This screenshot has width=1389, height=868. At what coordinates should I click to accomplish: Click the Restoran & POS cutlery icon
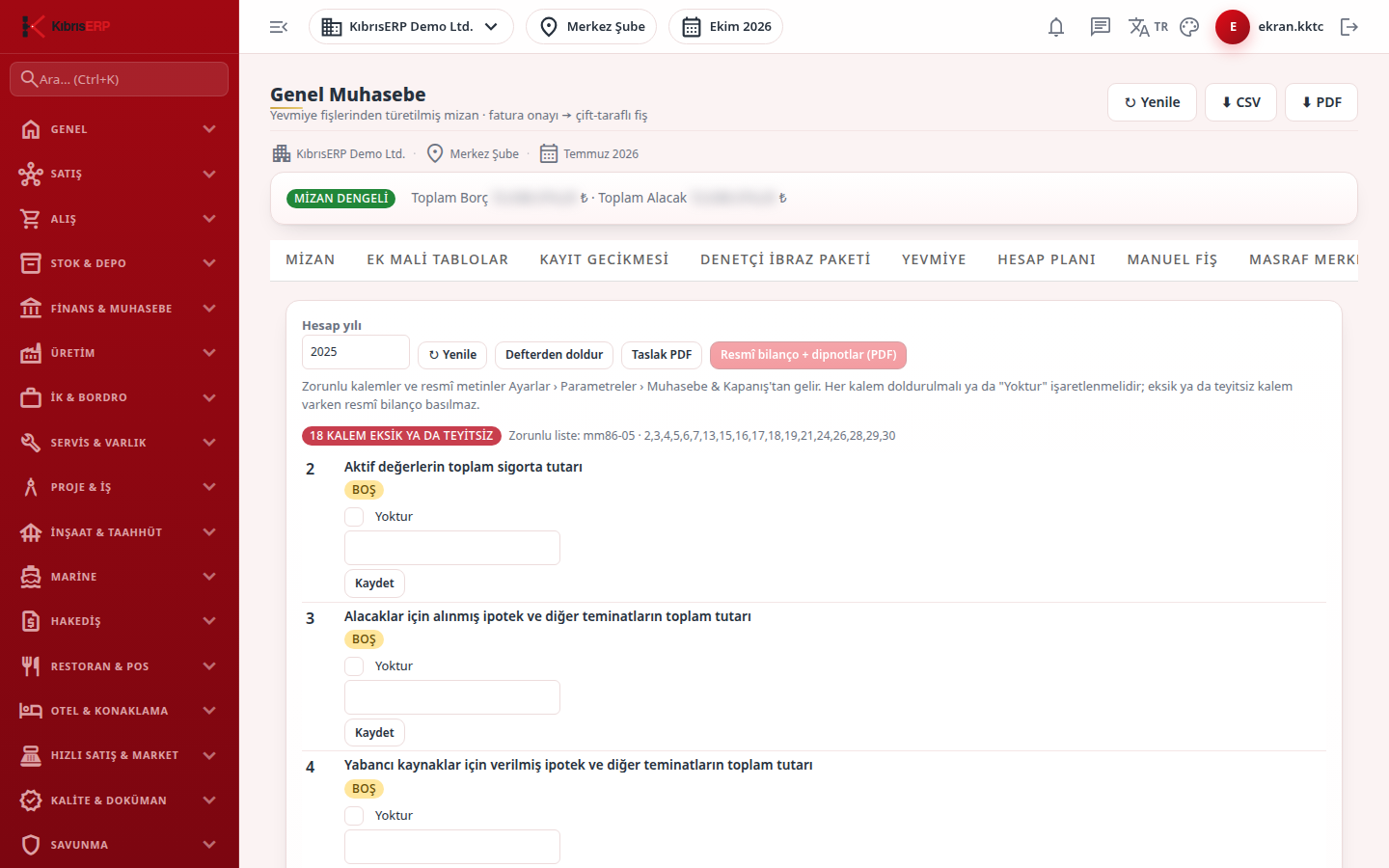tap(31, 666)
